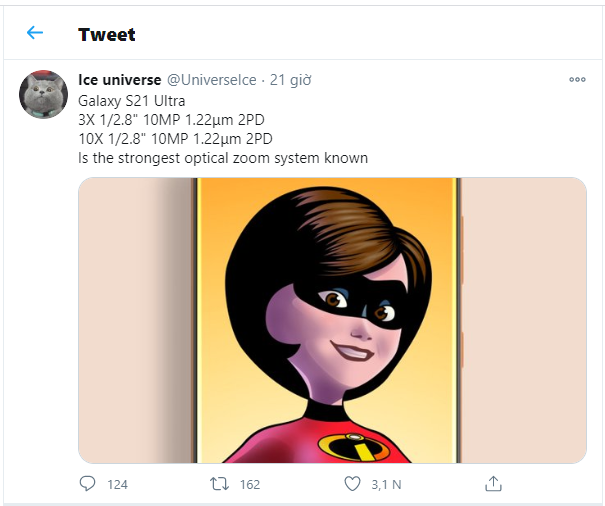The image size is (605, 506).
Task: Open the cat avatar profile picture
Action: [44, 95]
